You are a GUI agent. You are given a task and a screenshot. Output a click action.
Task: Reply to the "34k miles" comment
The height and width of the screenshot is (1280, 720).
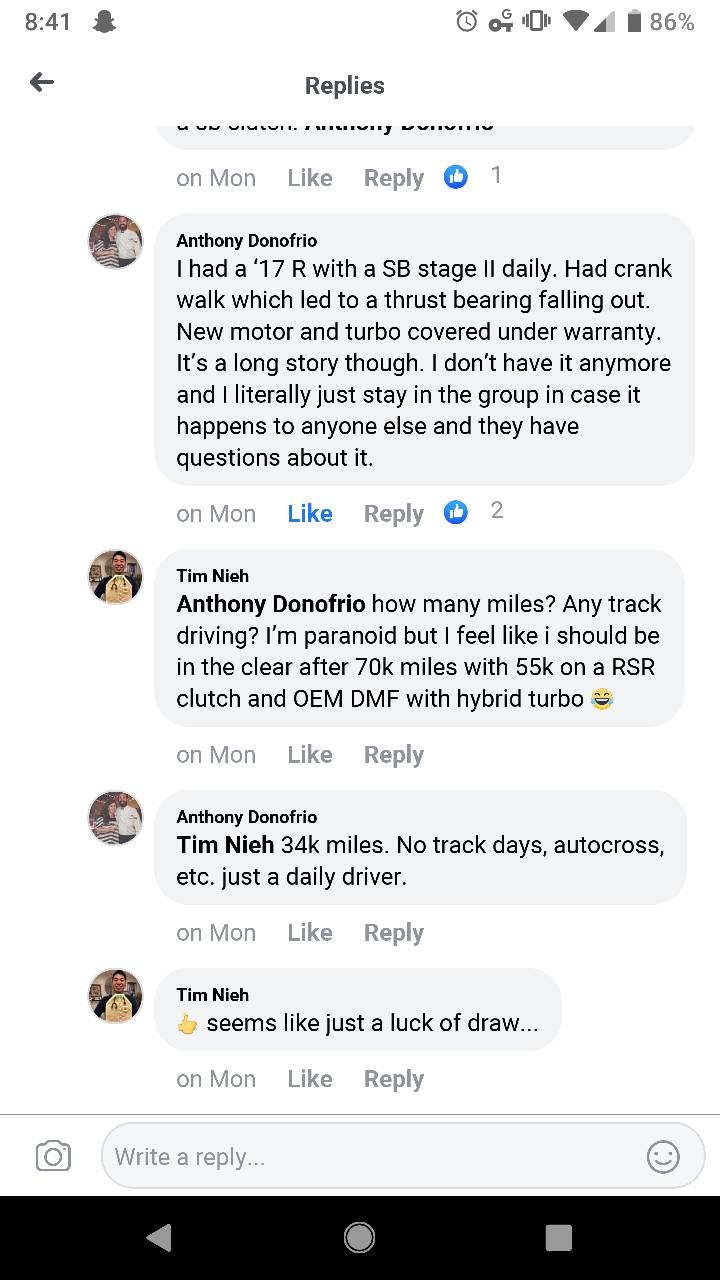pos(393,933)
